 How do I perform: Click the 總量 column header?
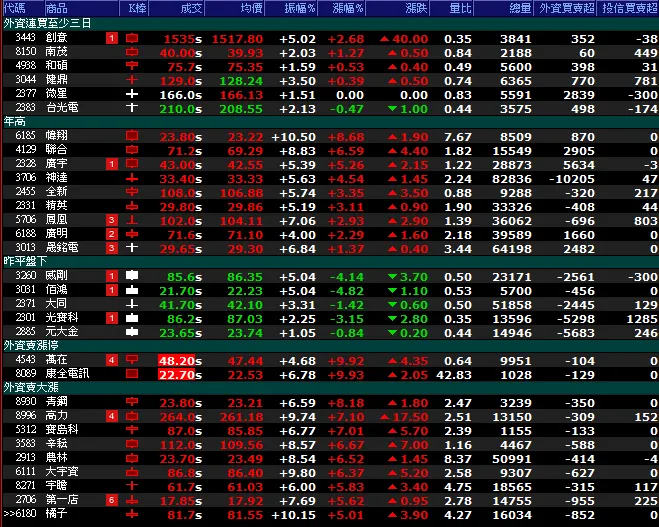pyautogui.click(x=504, y=8)
